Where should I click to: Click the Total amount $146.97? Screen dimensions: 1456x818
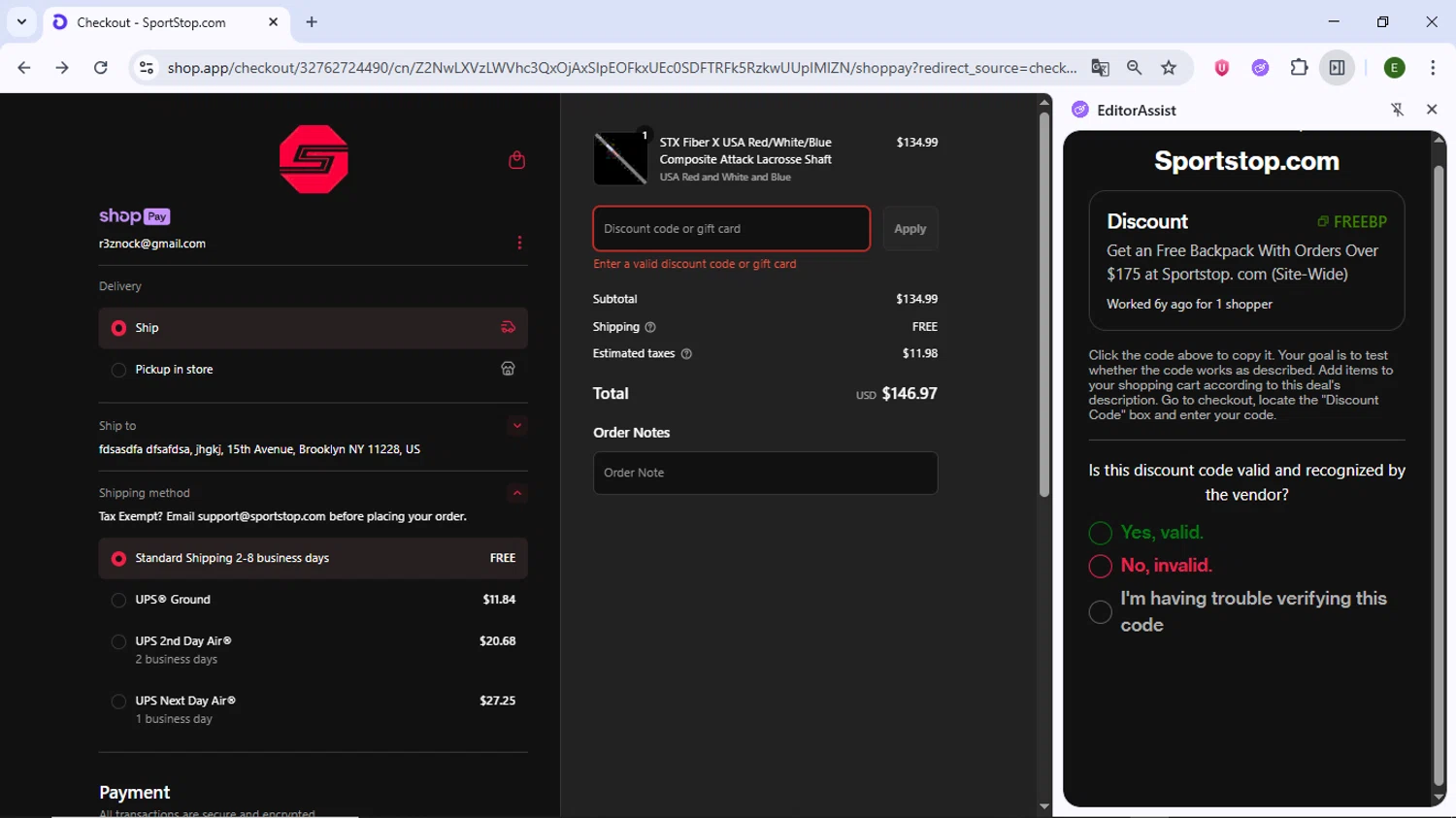click(910, 393)
